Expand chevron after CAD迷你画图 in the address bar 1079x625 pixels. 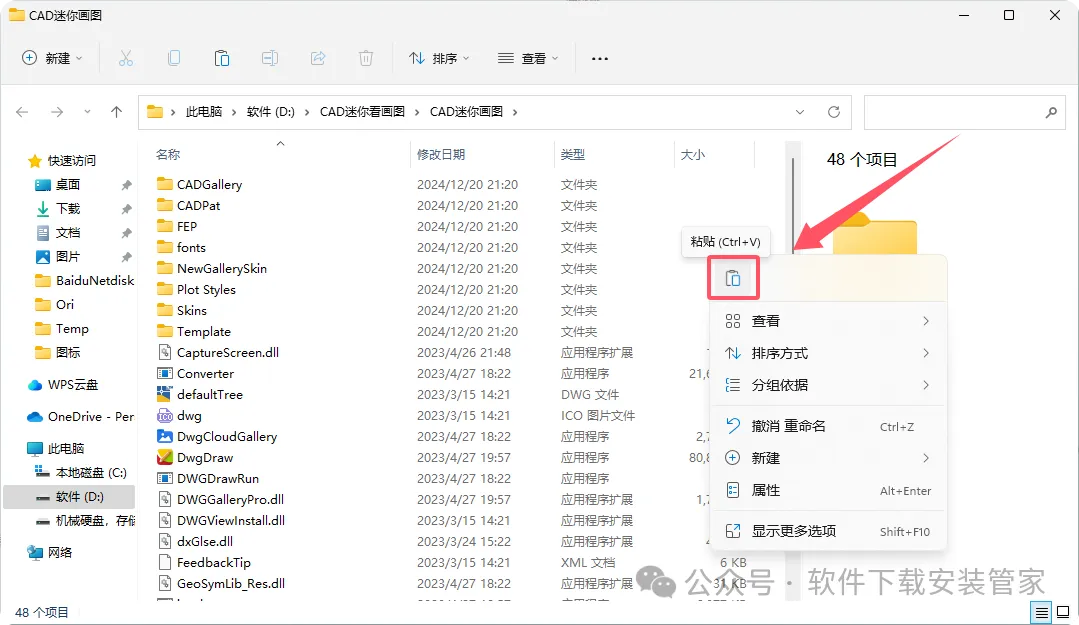coord(515,112)
